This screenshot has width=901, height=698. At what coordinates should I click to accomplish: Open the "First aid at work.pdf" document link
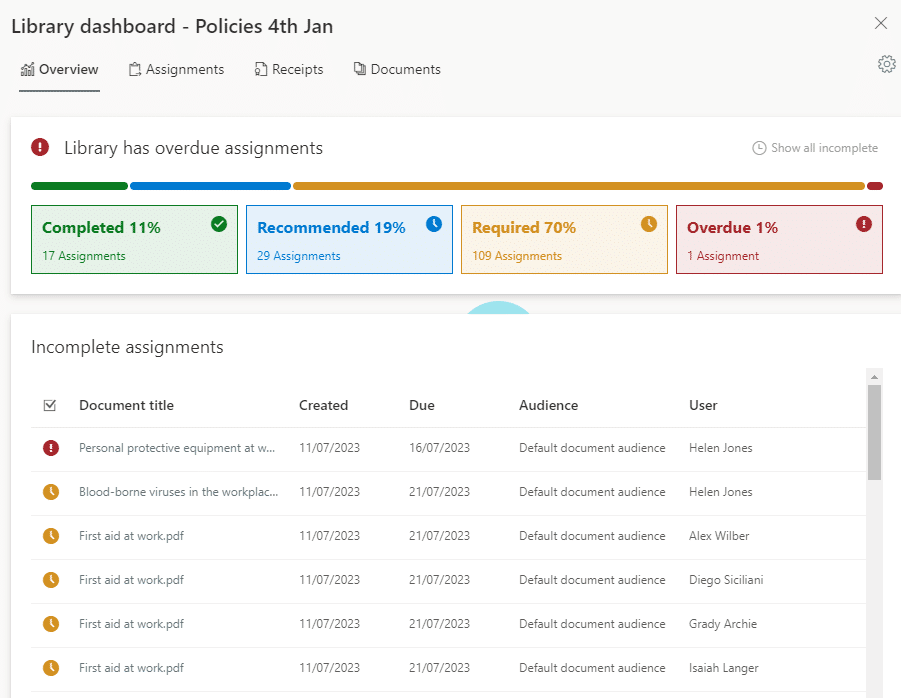132,535
